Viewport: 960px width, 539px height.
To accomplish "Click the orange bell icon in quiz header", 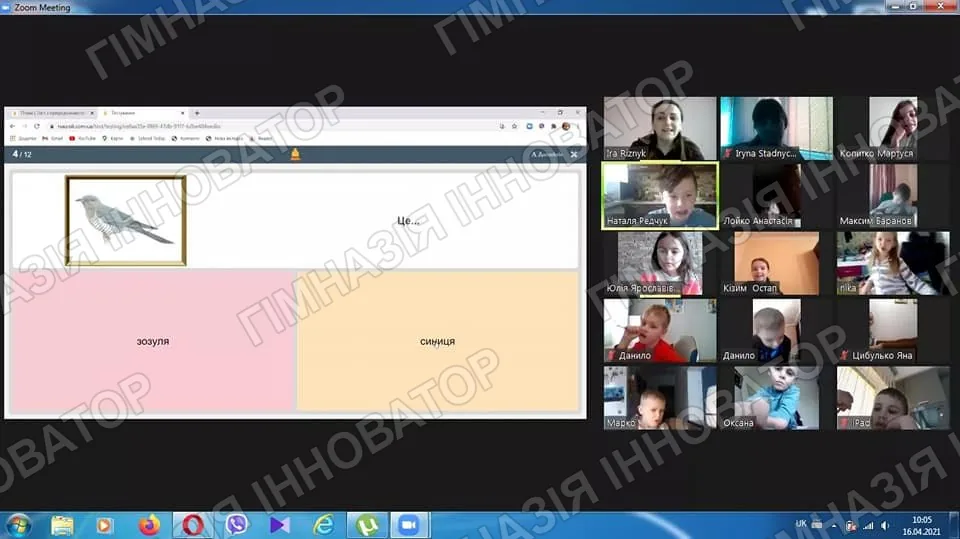I will [x=295, y=154].
